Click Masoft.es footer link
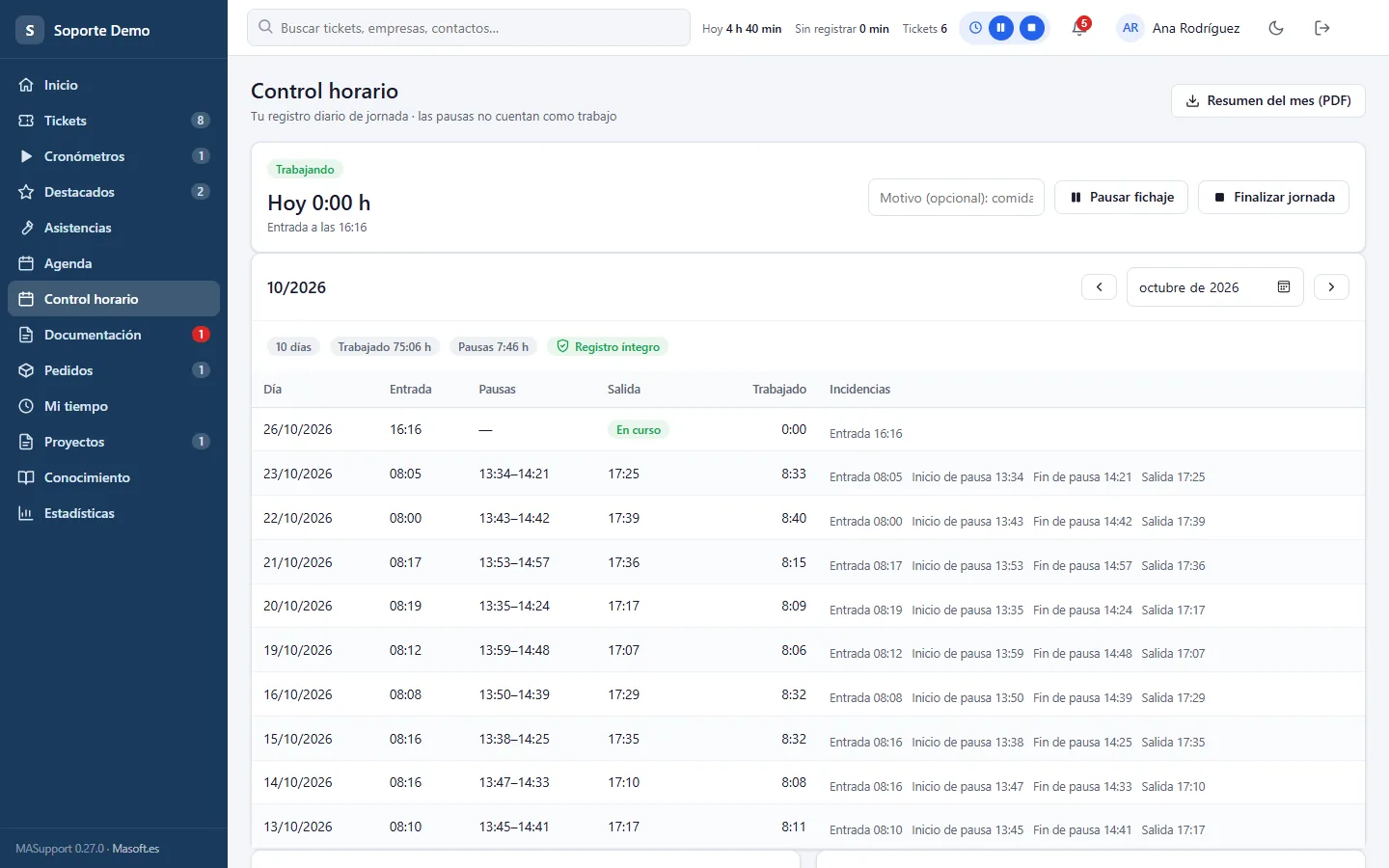 click(136, 849)
